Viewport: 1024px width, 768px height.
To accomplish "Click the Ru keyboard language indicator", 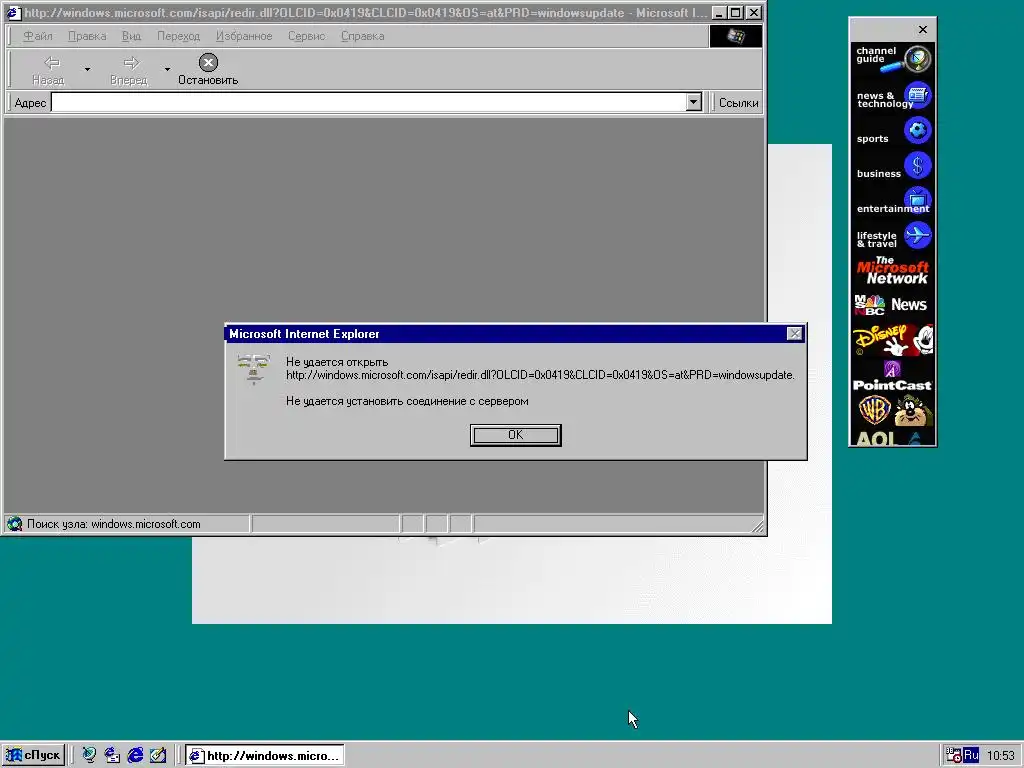I will tap(970, 755).
